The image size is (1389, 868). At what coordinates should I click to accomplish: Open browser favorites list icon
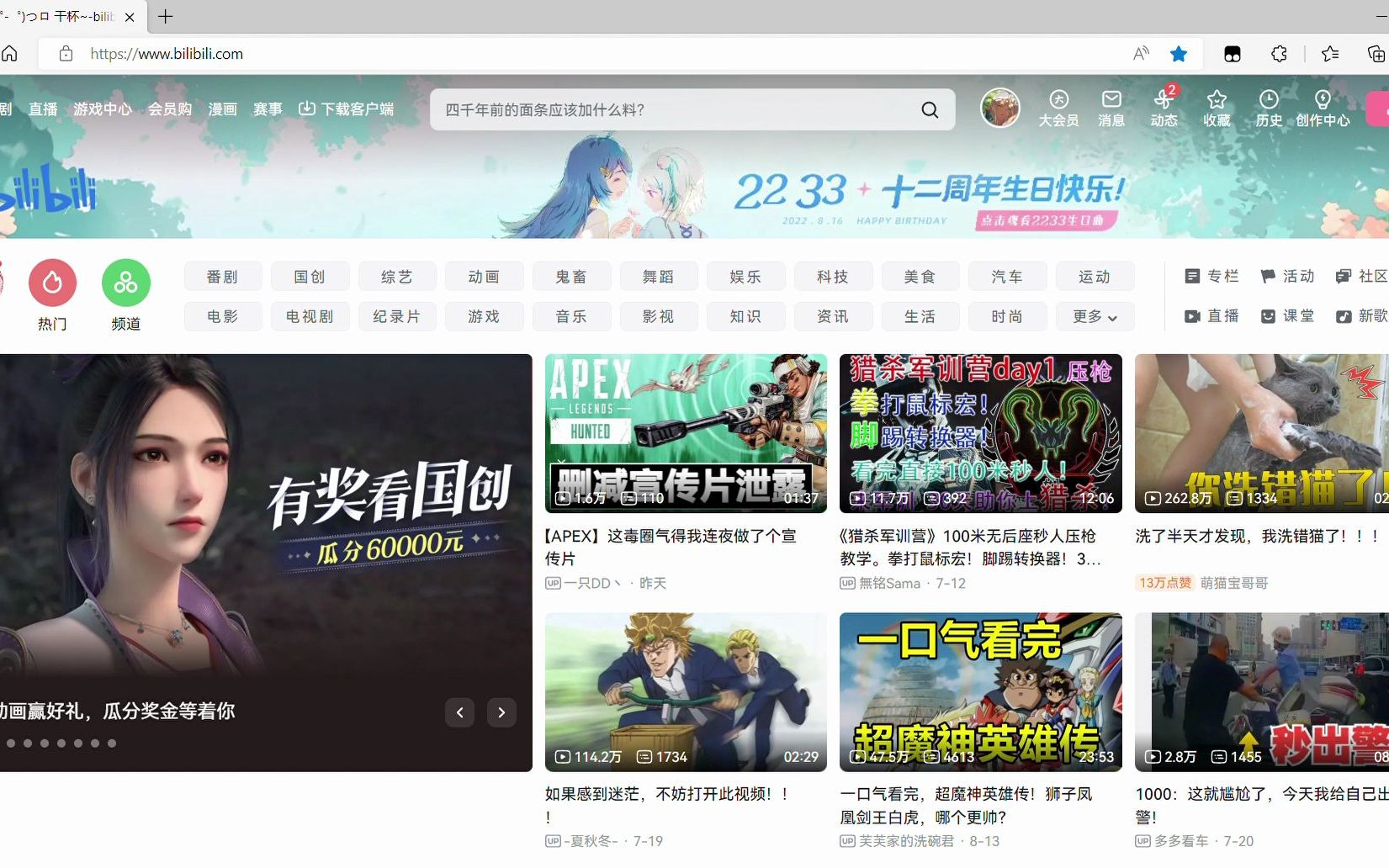[1330, 54]
